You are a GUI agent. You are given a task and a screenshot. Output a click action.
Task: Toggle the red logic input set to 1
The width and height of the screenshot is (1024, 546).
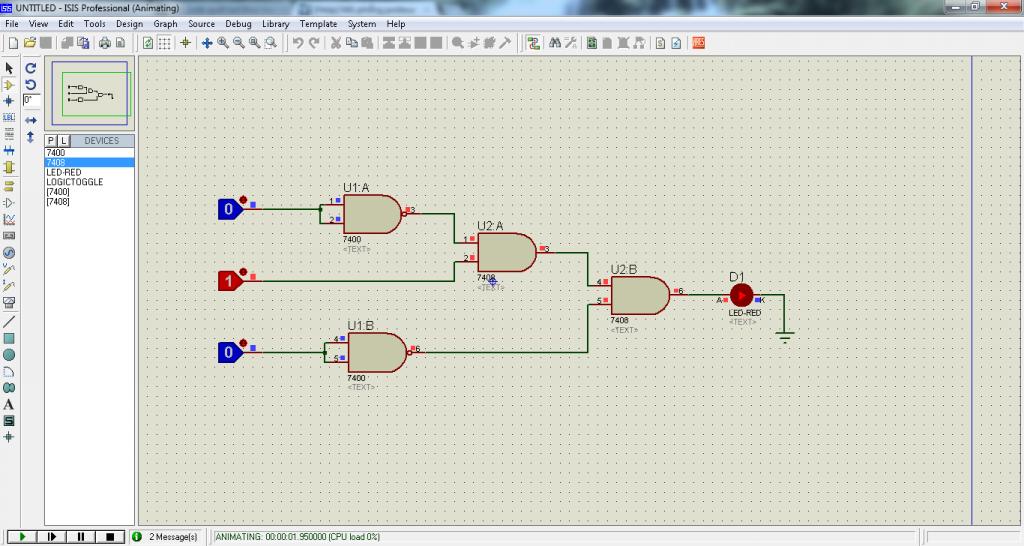click(229, 281)
